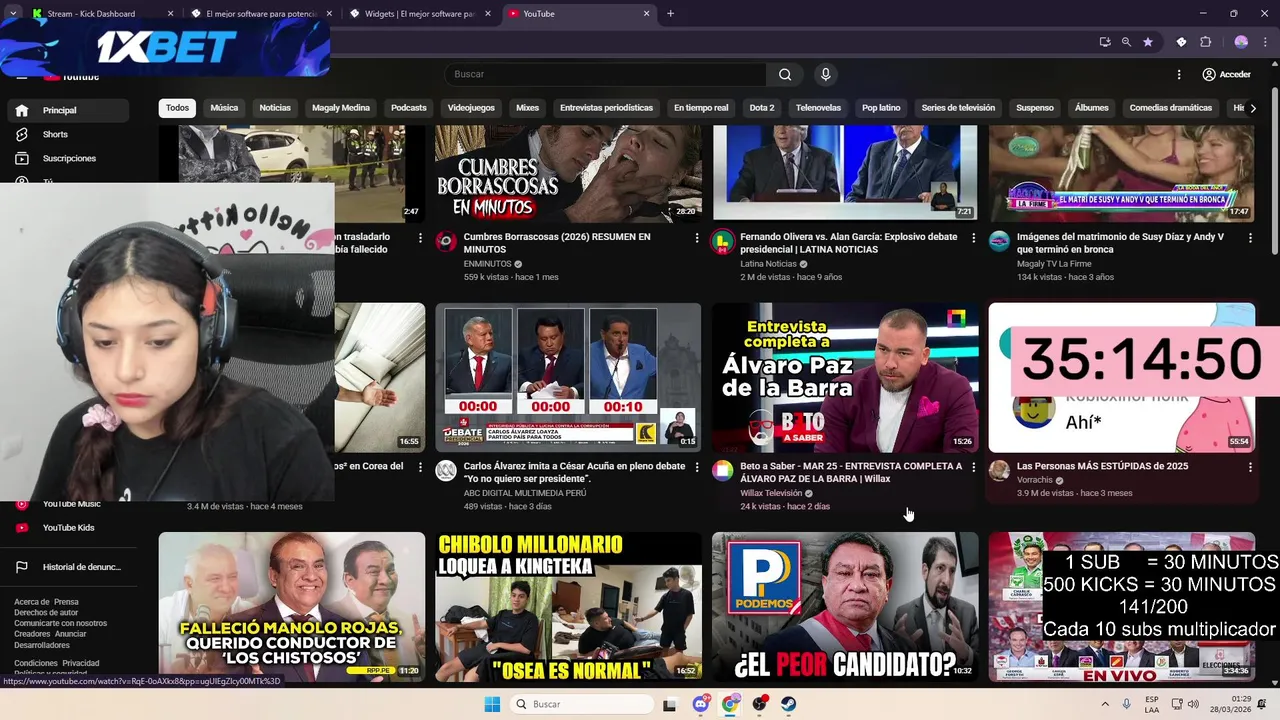
Task: Click the zoom magnifier in the address bar
Action: tap(1126, 42)
